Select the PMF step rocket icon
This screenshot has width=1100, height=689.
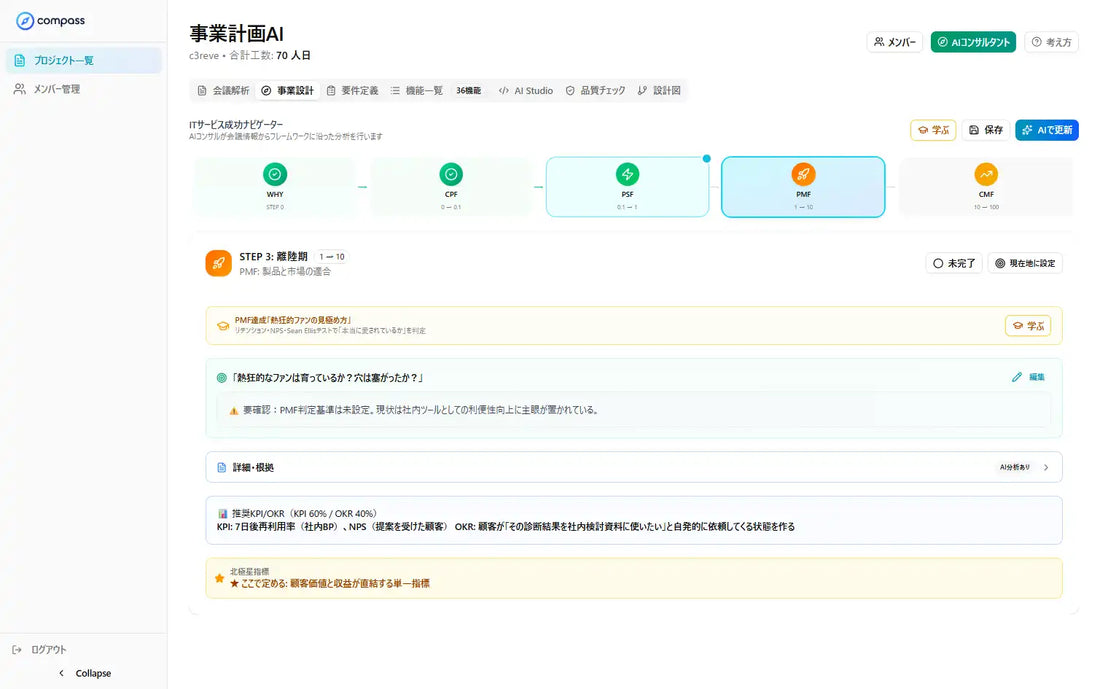[803, 174]
